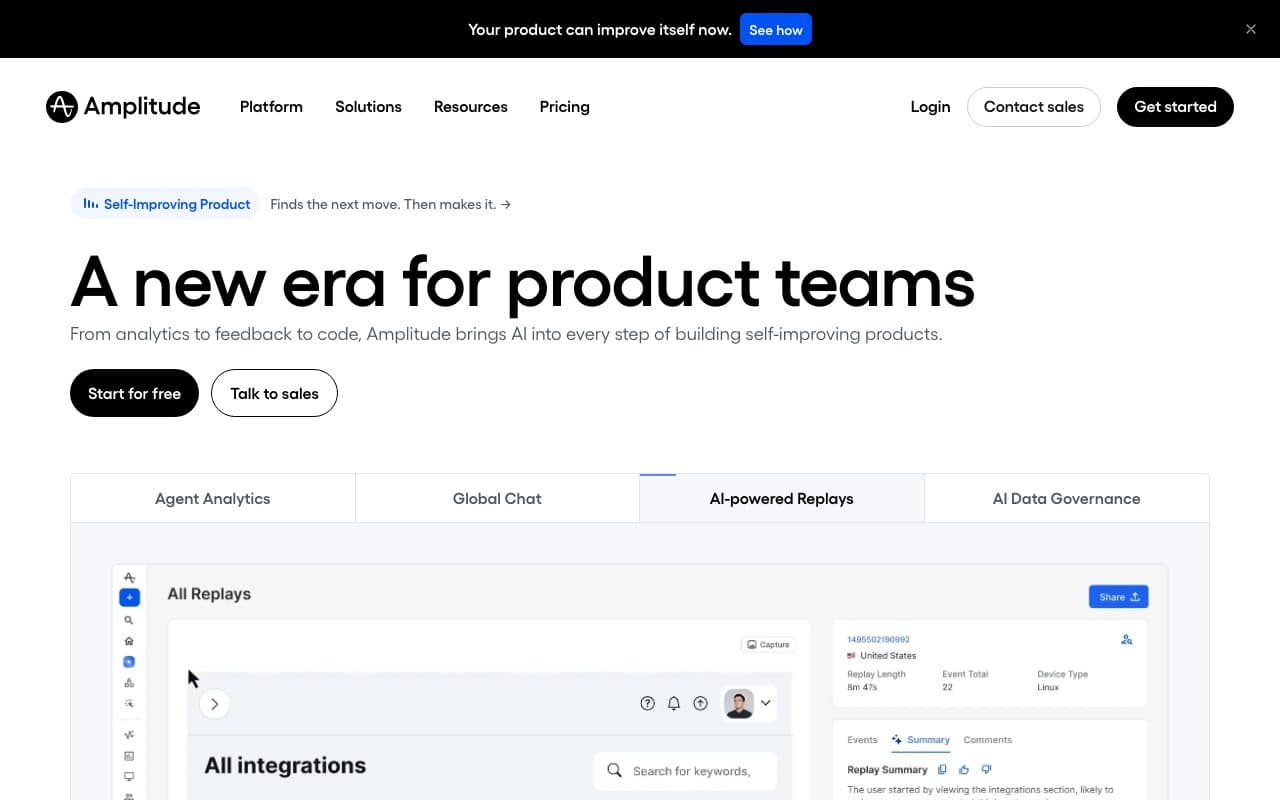Click the bar chart icon in preview sidebar
Viewport: 1280px width, 800px height.
(x=129, y=756)
